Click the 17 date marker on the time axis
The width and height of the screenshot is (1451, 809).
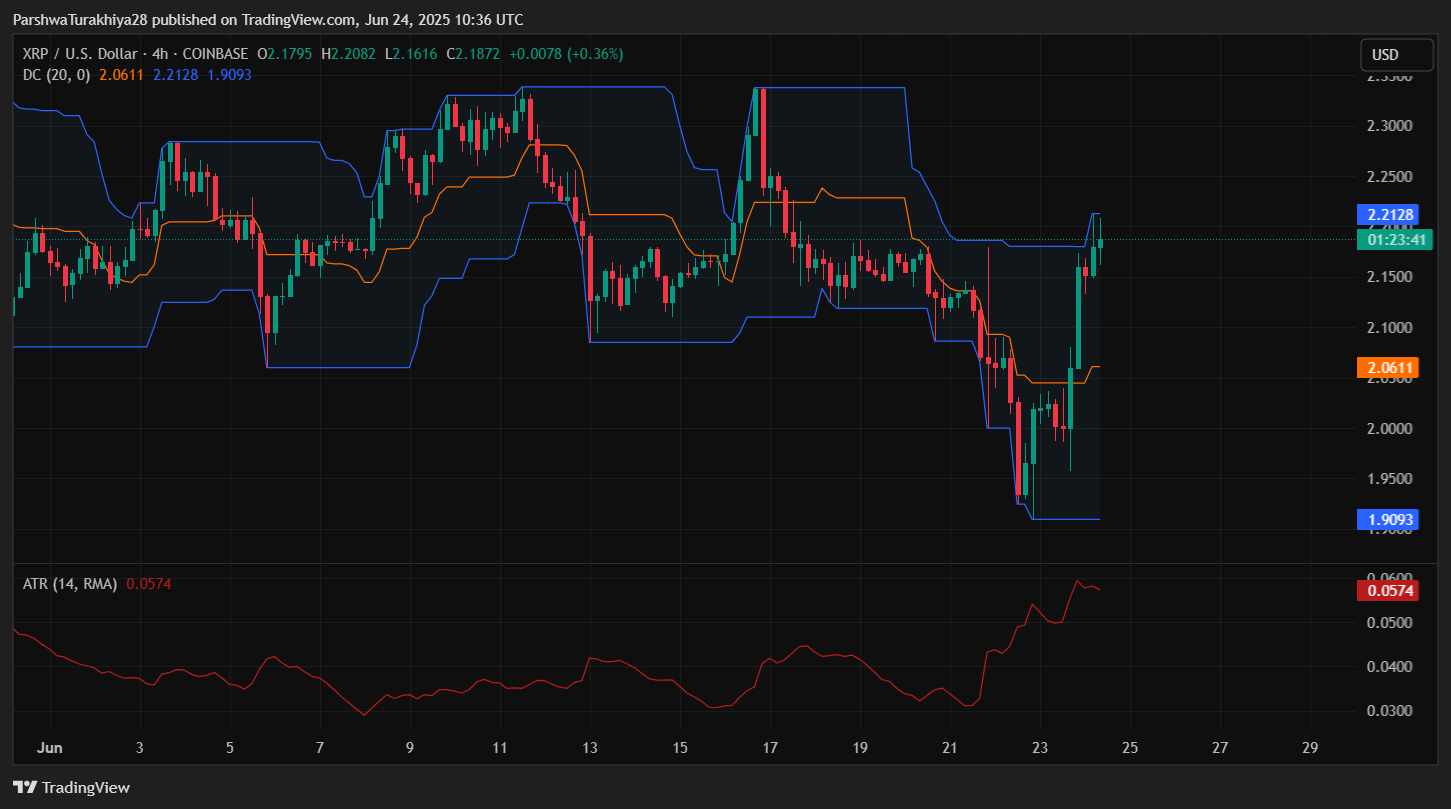770,747
